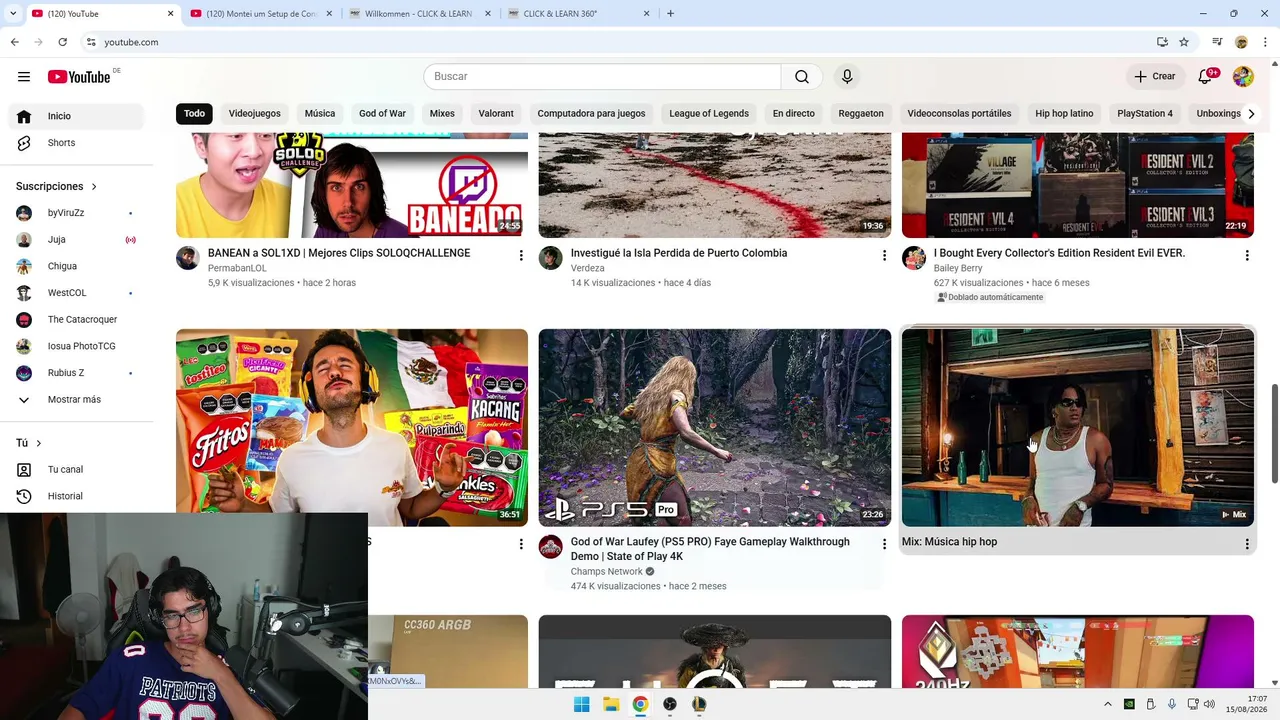Open options for BANEAN a SOL1XD video

(x=521, y=256)
